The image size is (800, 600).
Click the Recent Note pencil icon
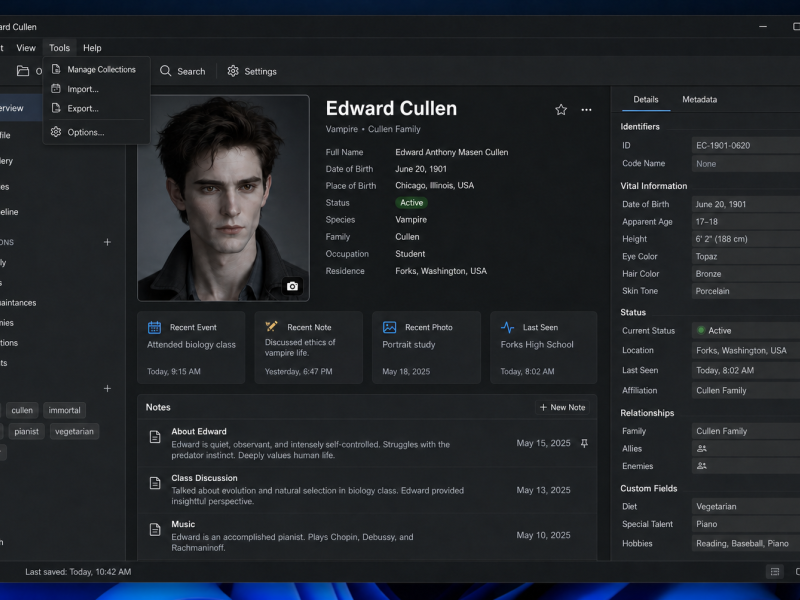271,326
